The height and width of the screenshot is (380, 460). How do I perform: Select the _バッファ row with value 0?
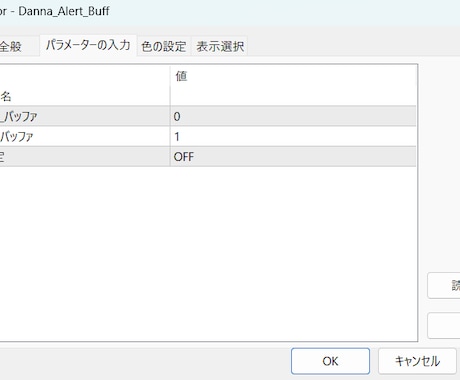[208, 116]
